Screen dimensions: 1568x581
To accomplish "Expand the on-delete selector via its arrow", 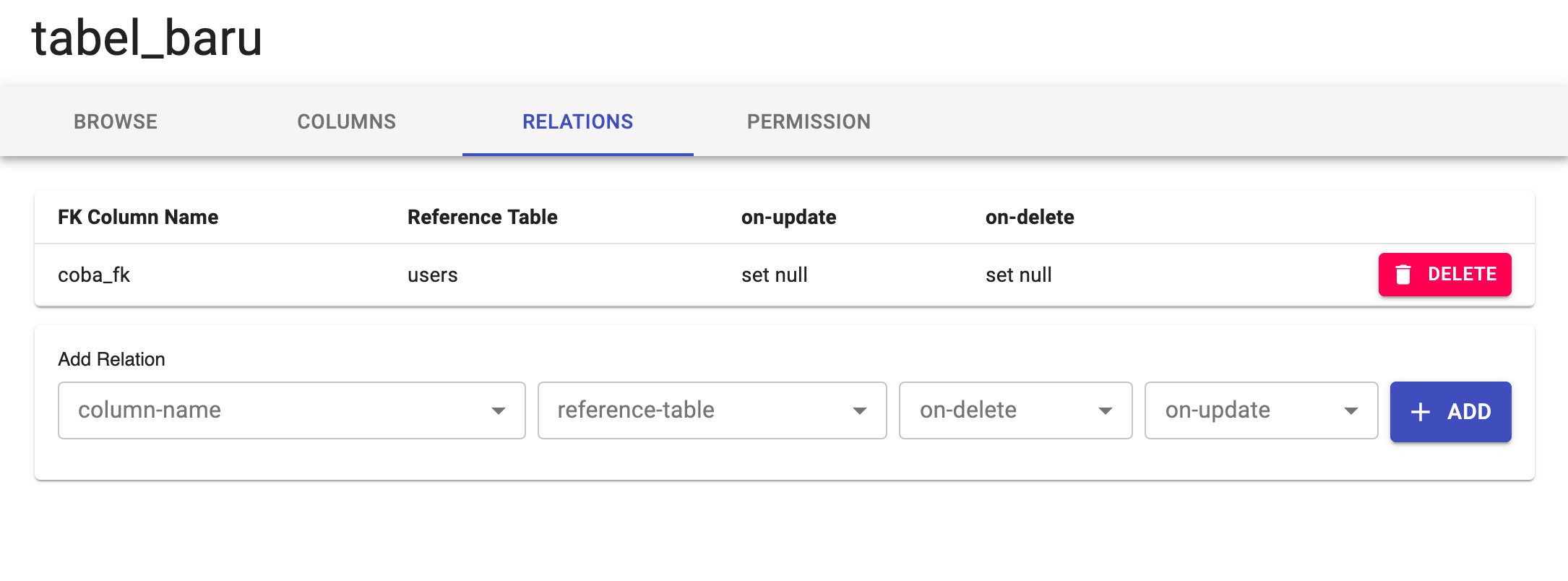I will pyautogui.click(x=1105, y=411).
